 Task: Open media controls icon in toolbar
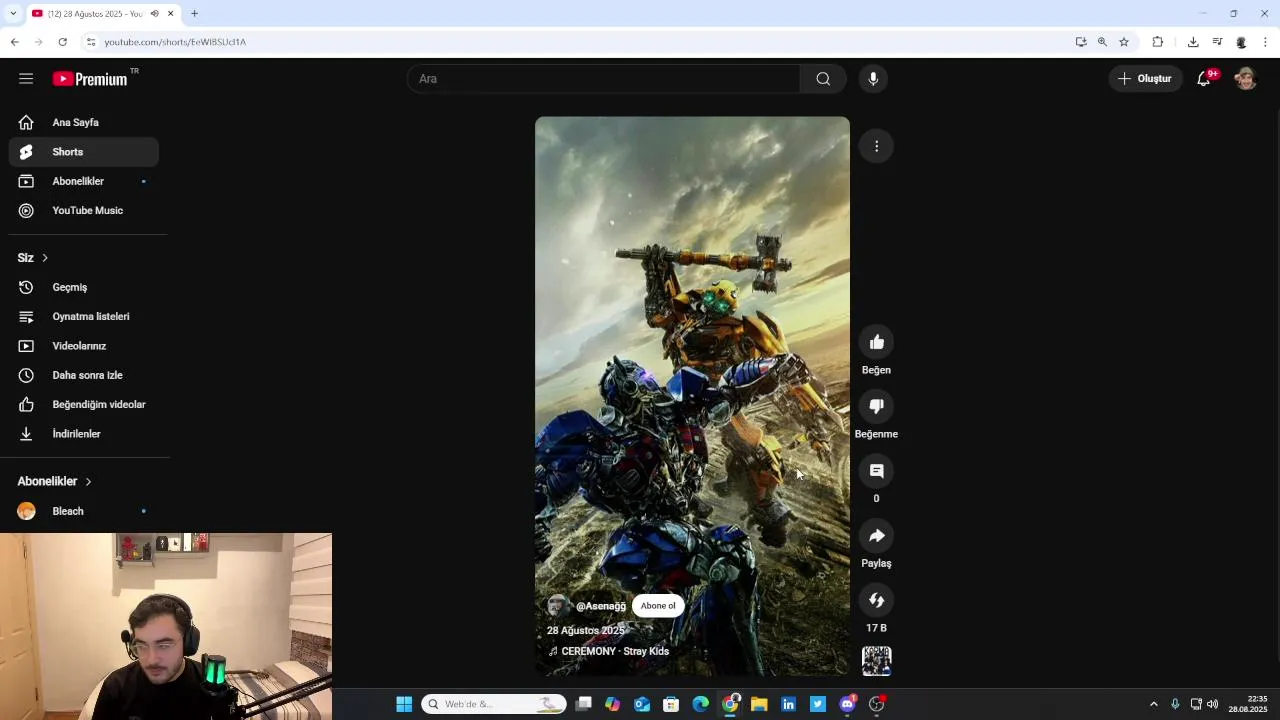[x=1217, y=42]
